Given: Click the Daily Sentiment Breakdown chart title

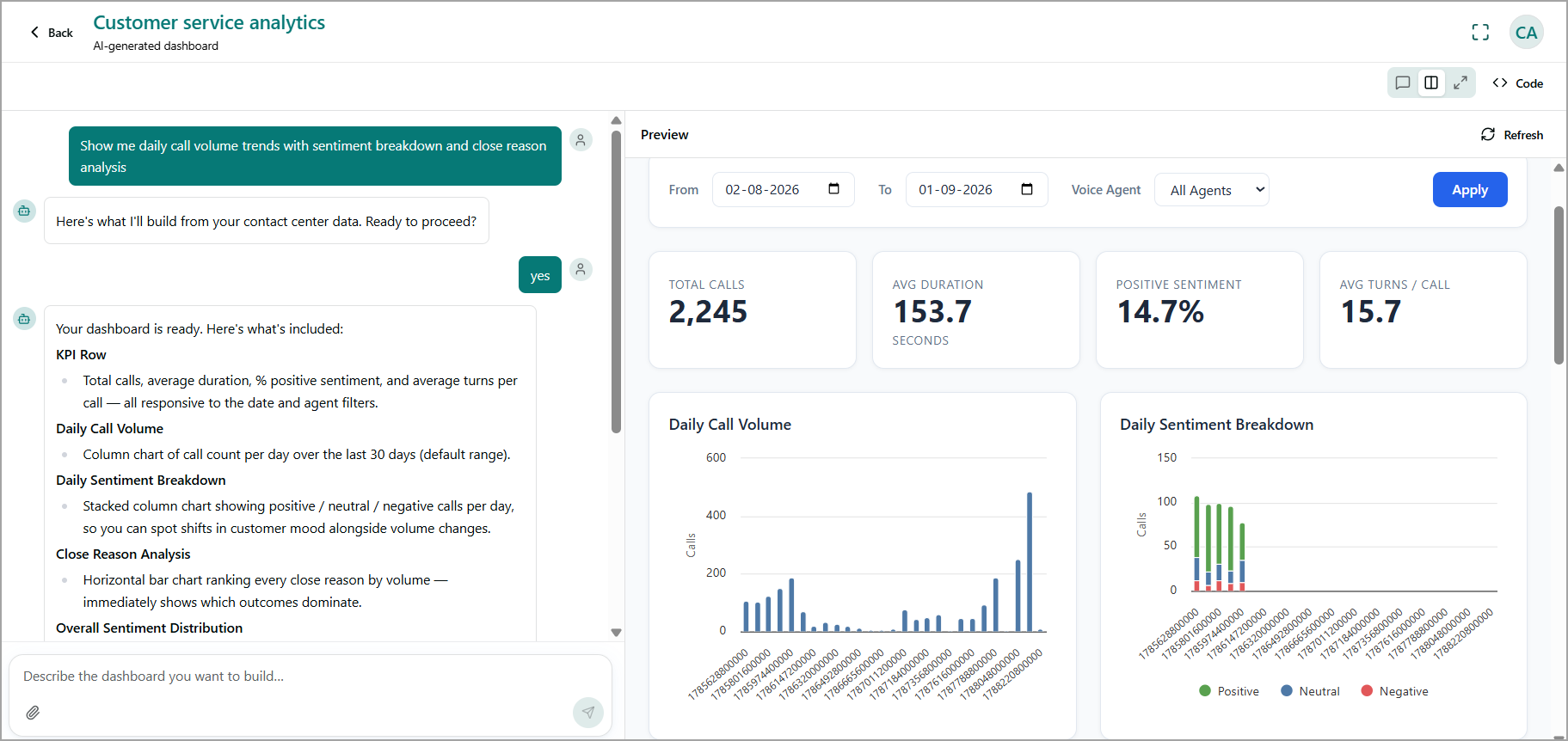Looking at the screenshot, I should (1216, 425).
